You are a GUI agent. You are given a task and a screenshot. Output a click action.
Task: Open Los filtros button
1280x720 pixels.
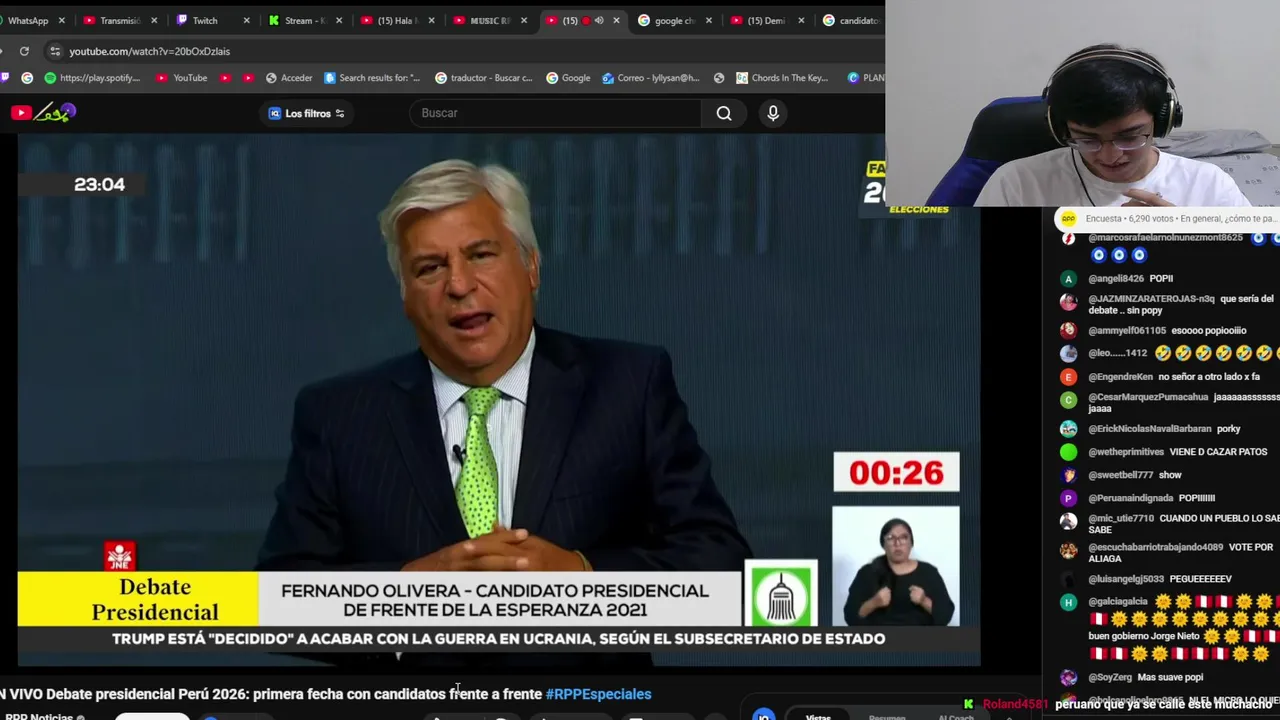tap(307, 113)
